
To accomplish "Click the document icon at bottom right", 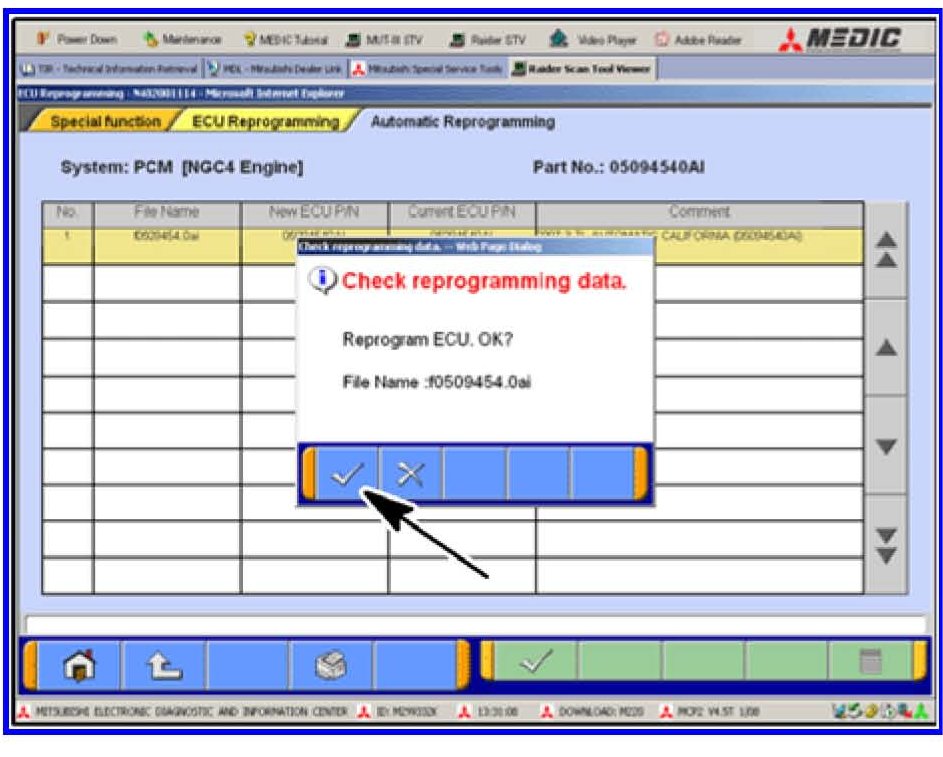I will [x=870, y=662].
